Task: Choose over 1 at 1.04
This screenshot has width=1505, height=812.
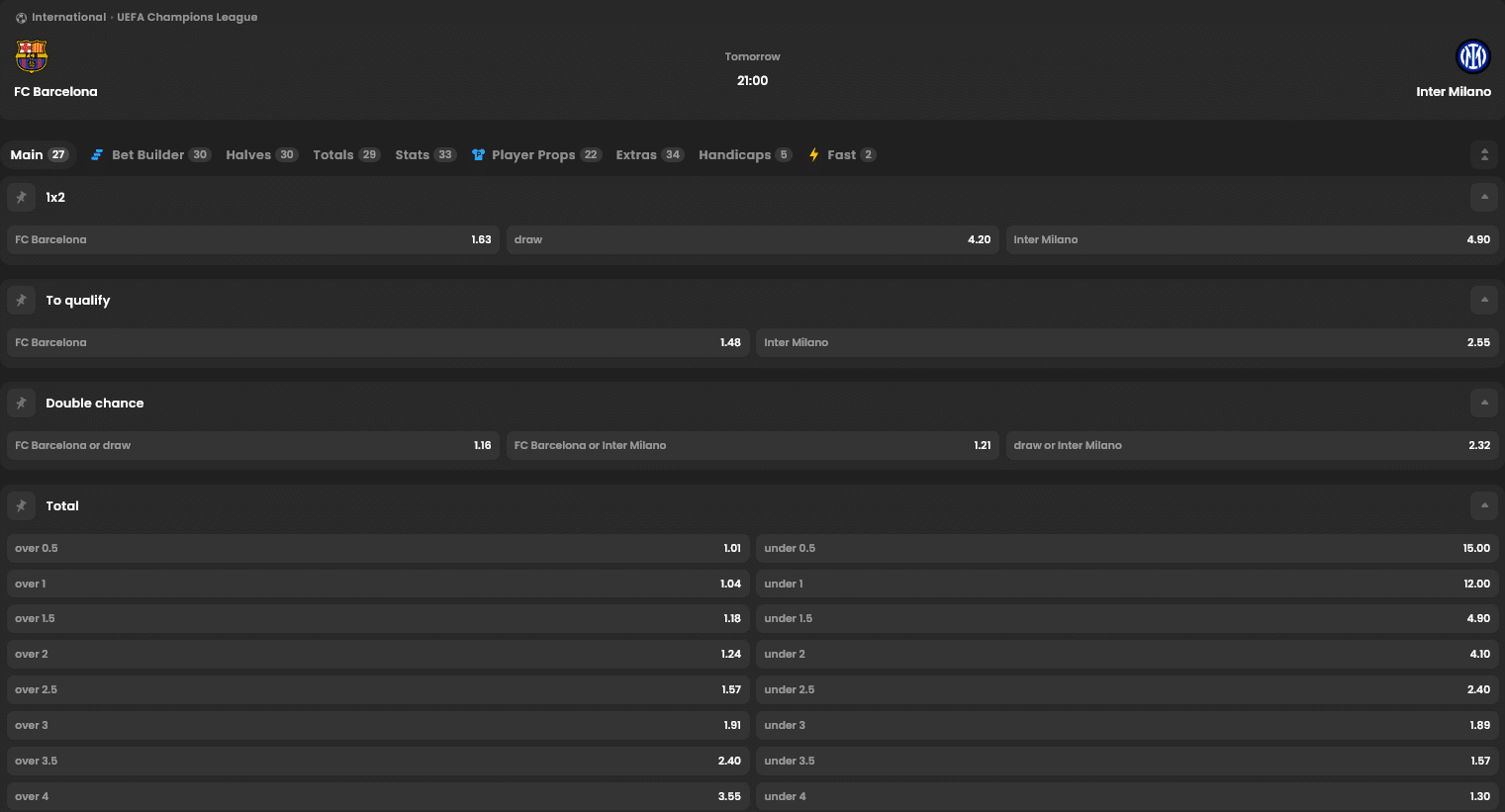Action: 378,584
